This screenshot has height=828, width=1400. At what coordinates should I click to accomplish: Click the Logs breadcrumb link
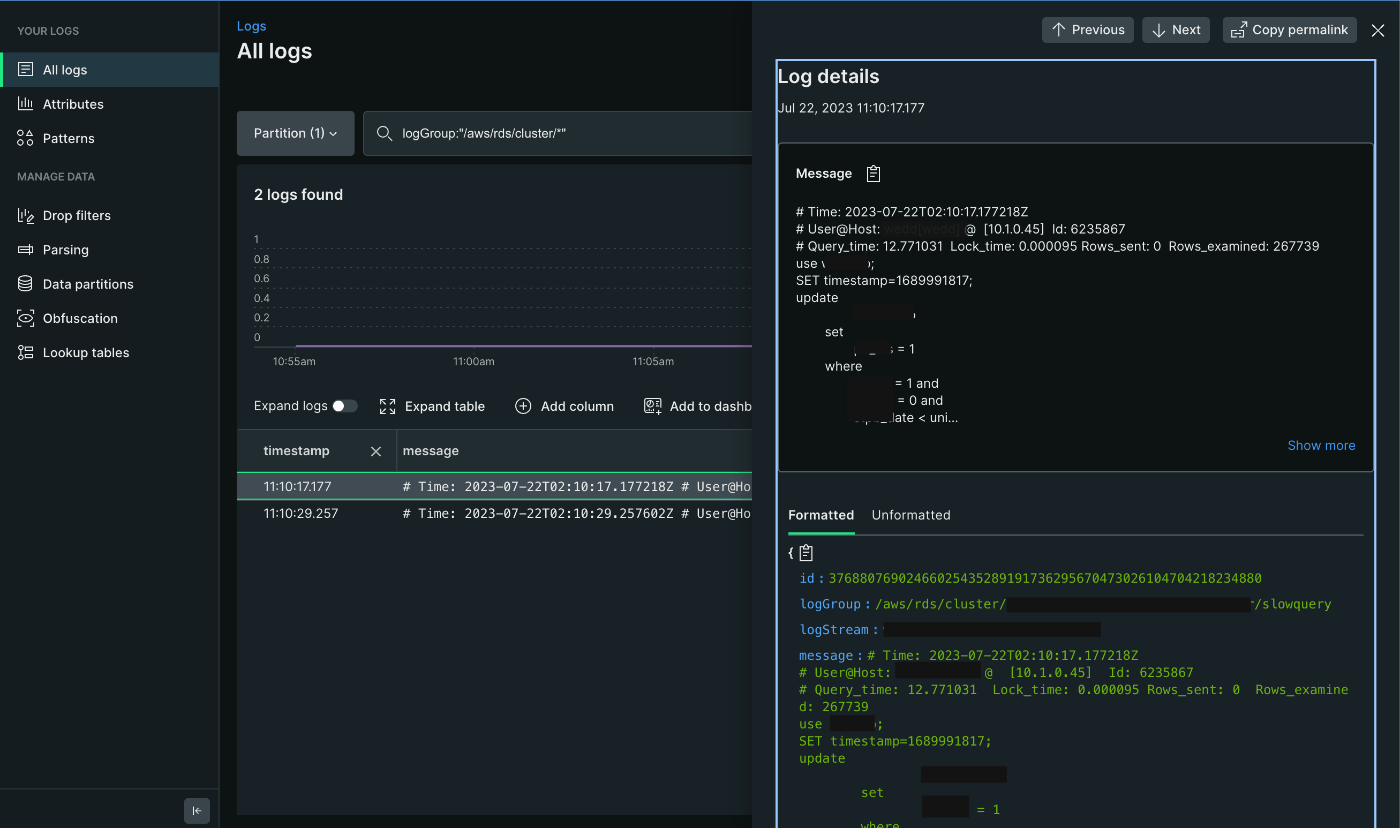(x=252, y=26)
